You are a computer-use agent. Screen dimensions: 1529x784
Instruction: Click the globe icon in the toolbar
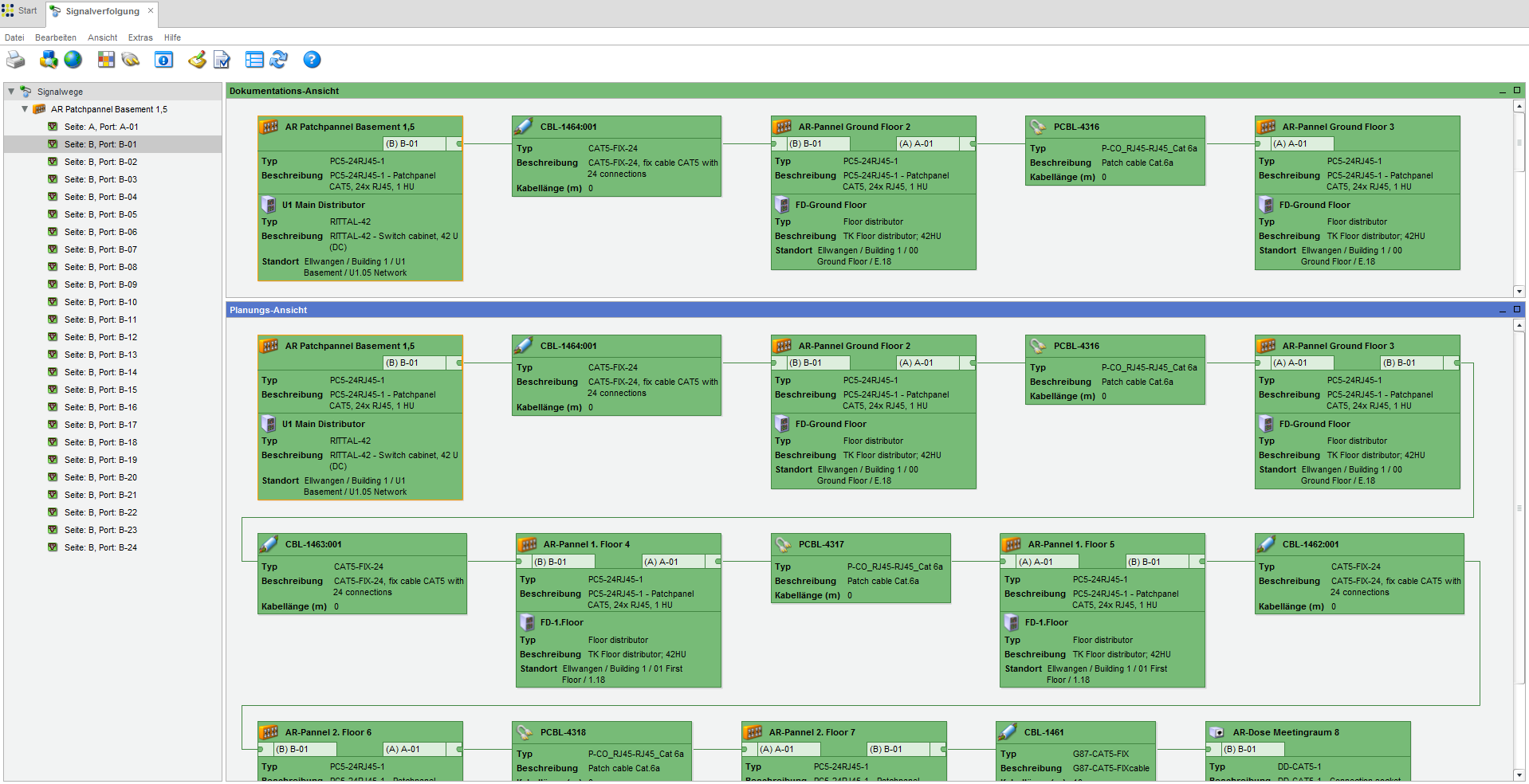(73, 60)
